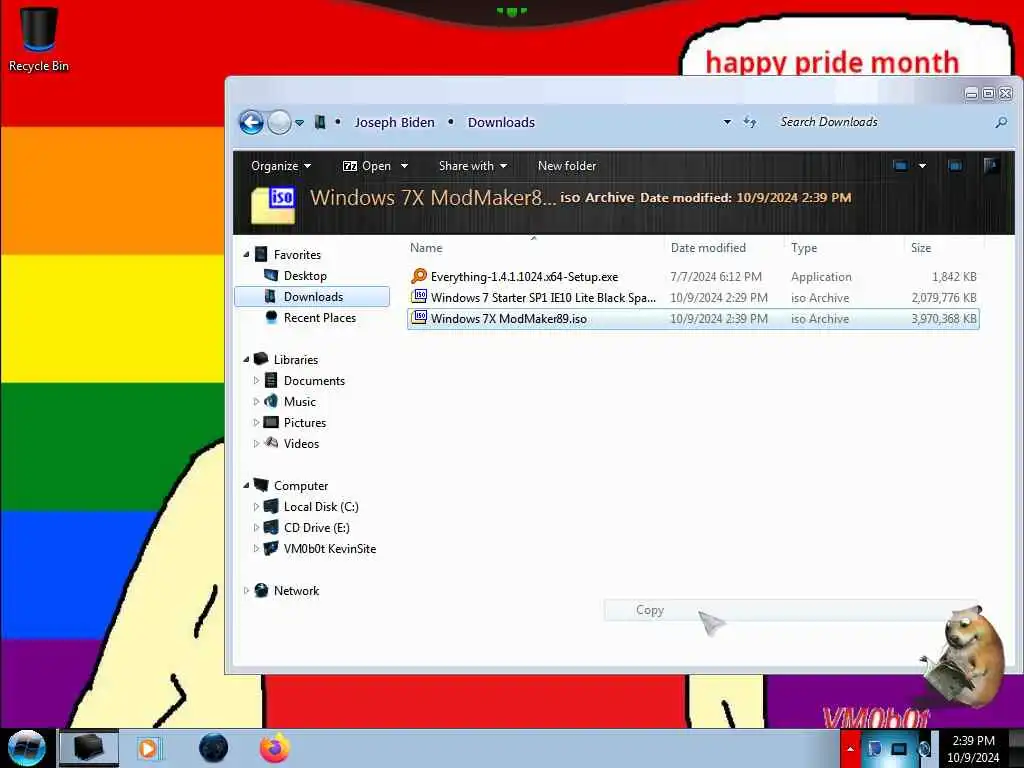Collapse the Libraries group

coord(246,359)
